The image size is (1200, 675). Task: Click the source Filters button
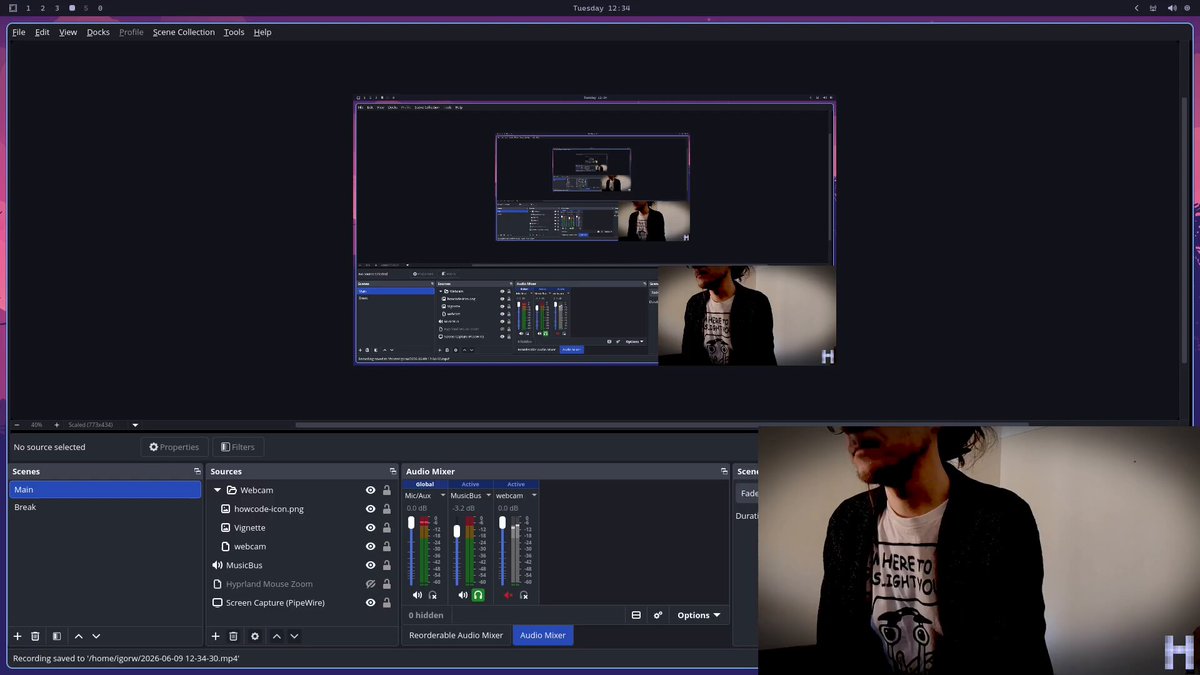click(238, 447)
